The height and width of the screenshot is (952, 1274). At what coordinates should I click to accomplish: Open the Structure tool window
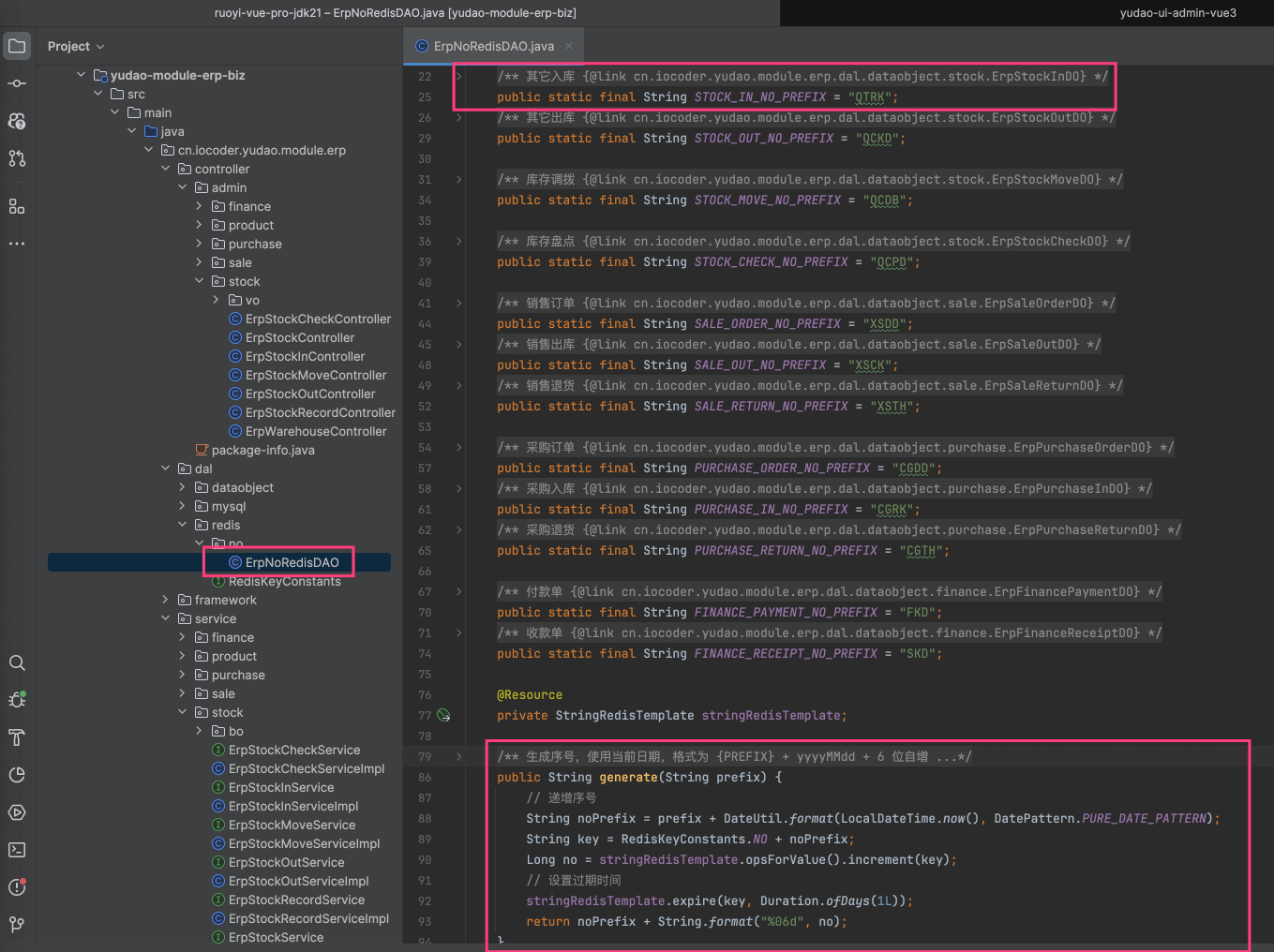(x=17, y=206)
